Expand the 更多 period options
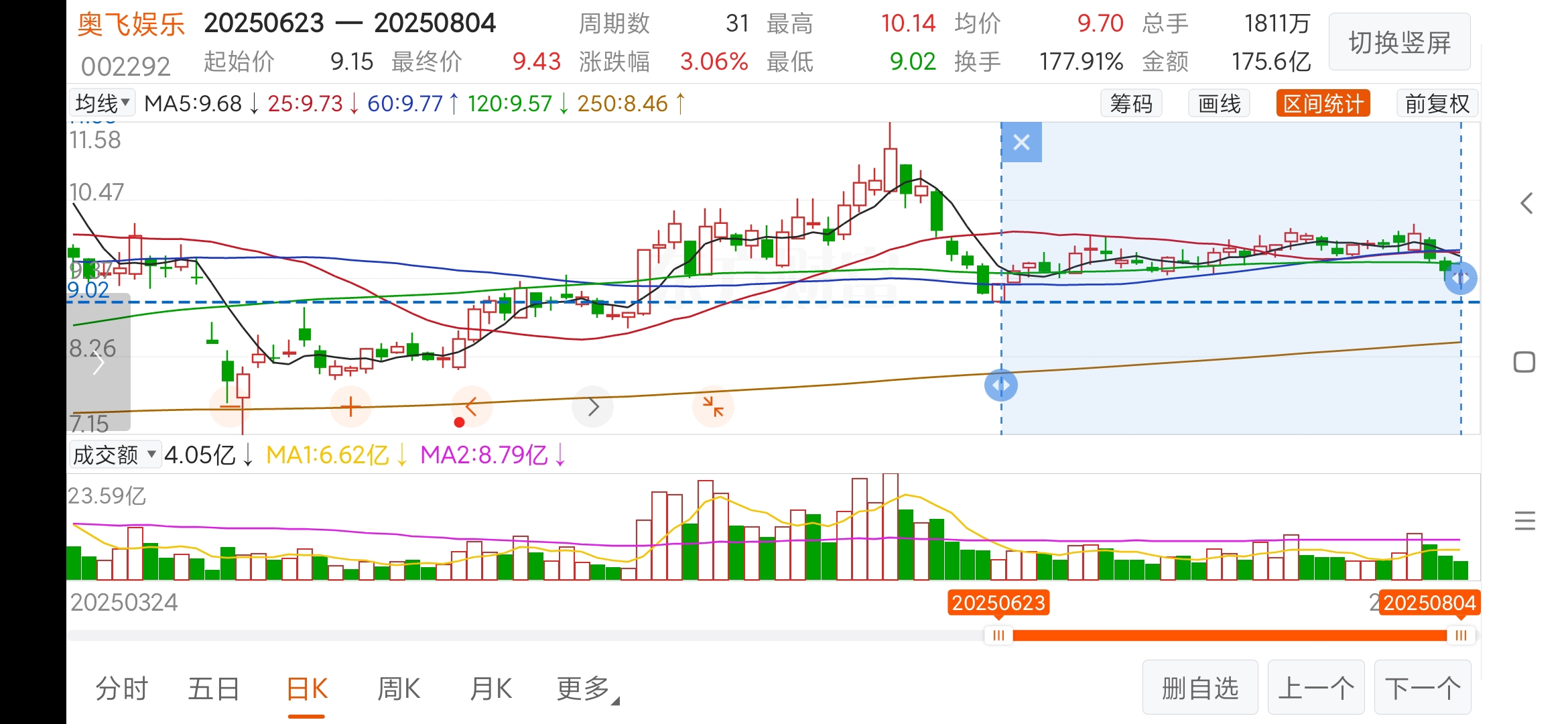Viewport: 1568px width, 724px height. pos(588,688)
